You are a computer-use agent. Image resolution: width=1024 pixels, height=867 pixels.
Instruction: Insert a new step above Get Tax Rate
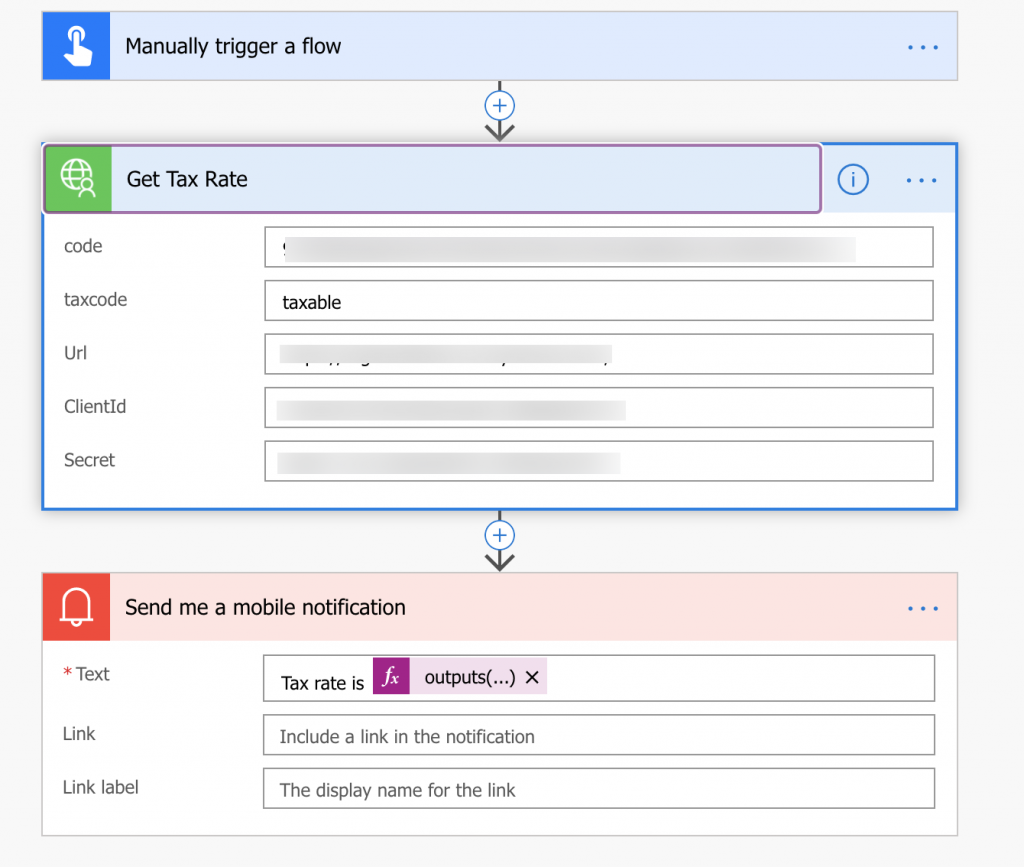pyautogui.click(x=499, y=105)
